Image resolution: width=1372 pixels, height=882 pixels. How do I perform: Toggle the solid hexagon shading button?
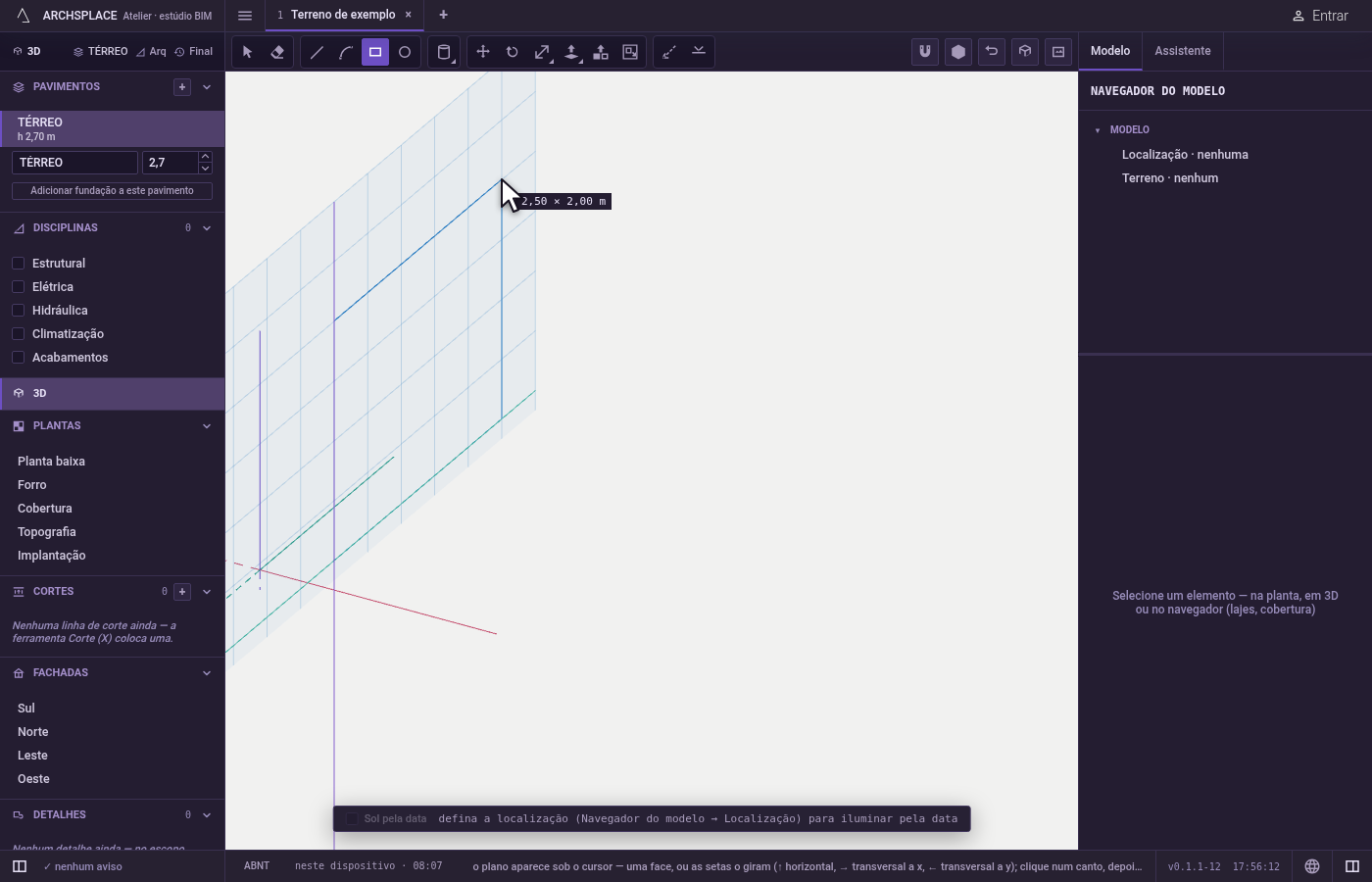pyautogui.click(x=958, y=52)
